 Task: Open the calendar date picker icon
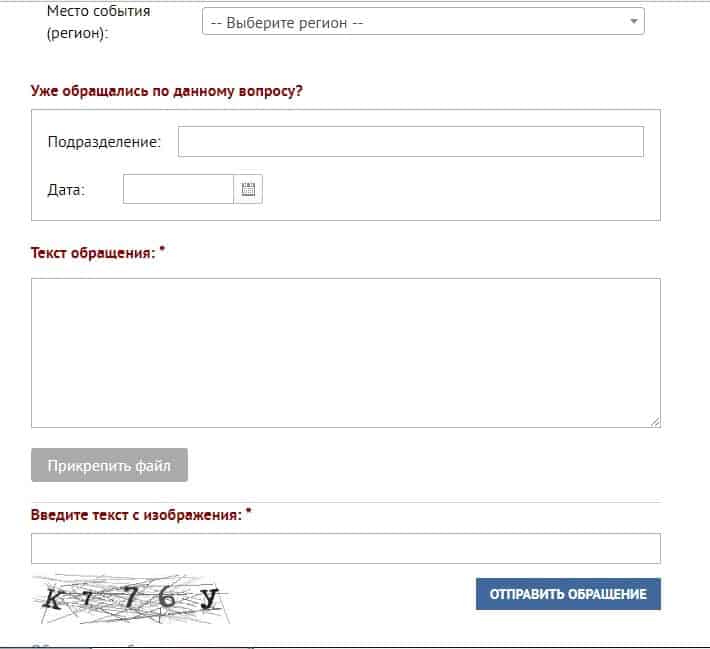pyautogui.click(x=248, y=189)
